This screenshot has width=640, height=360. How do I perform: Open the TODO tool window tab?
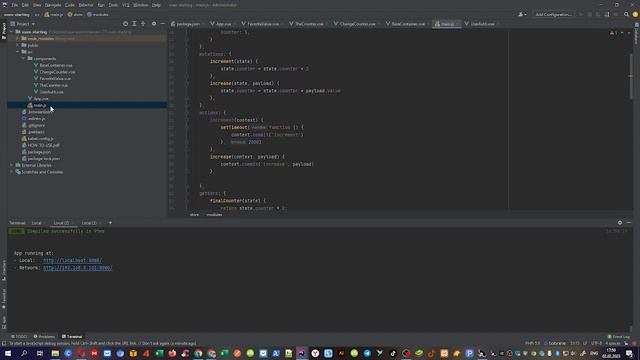[x=19, y=337]
